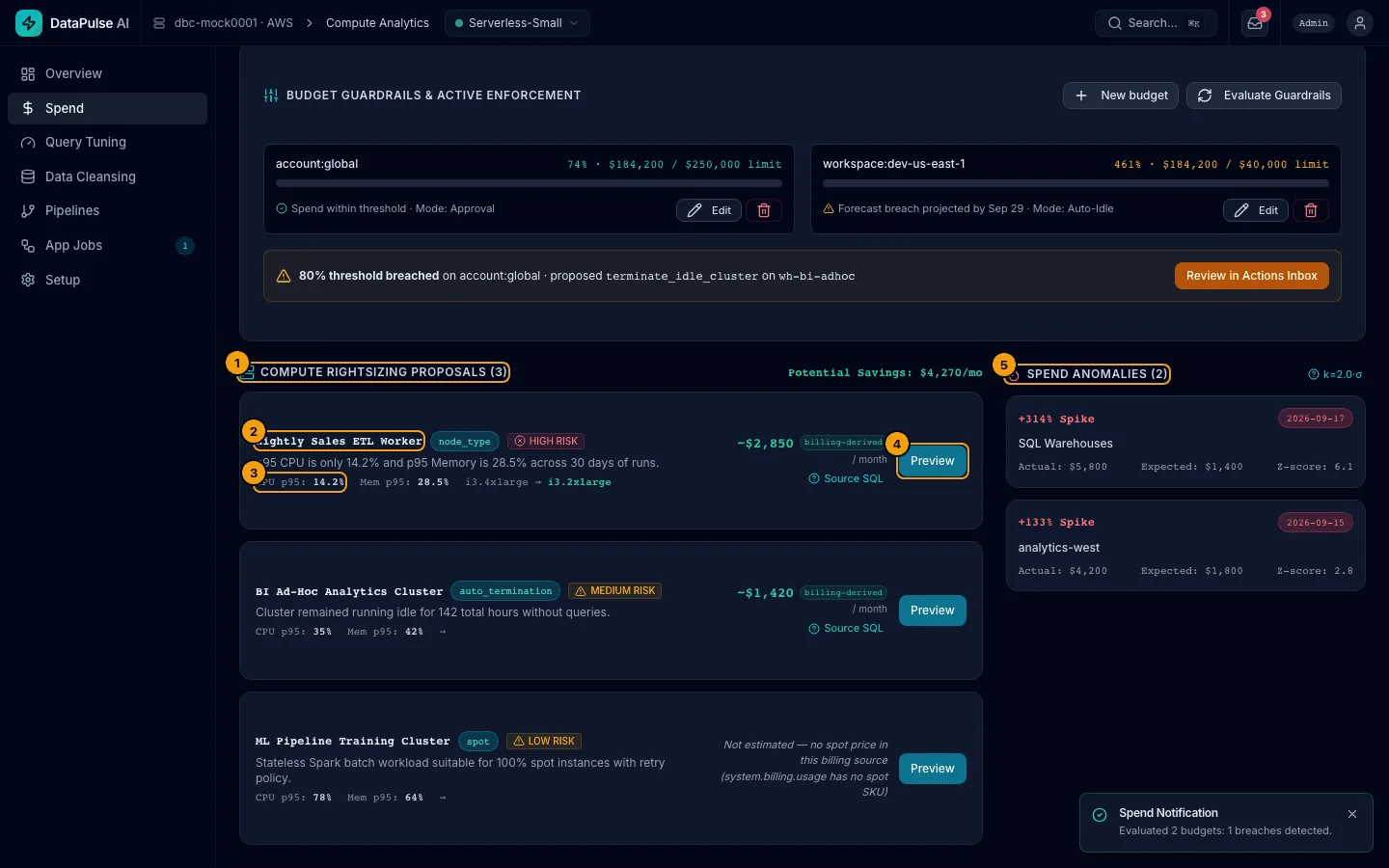Click the threshold breached warning icon
This screenshot has width=1389, height=868.
pyautogui.click(x=284, y=276)
